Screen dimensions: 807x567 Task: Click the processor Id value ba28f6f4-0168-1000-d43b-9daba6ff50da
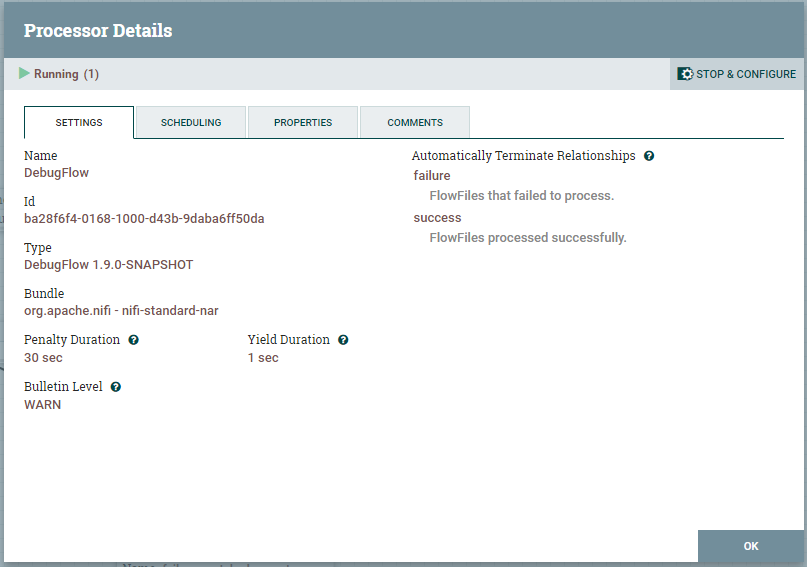point(144,219)
